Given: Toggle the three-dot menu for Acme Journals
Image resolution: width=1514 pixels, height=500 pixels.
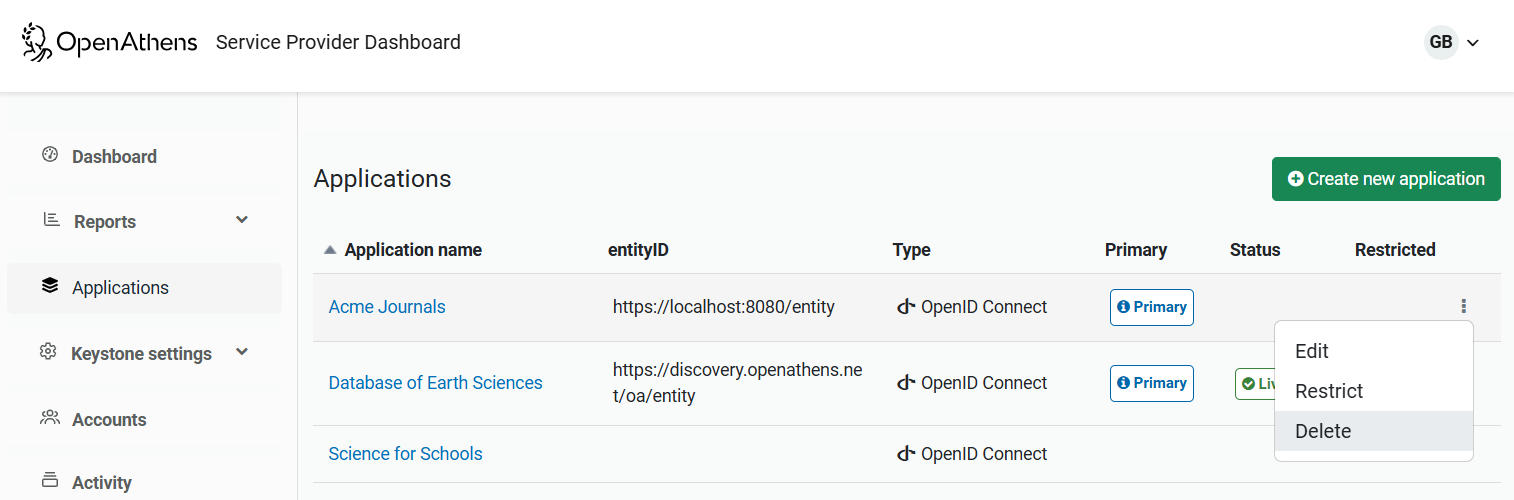Looking at the screenshot, I should point(1464,307).
